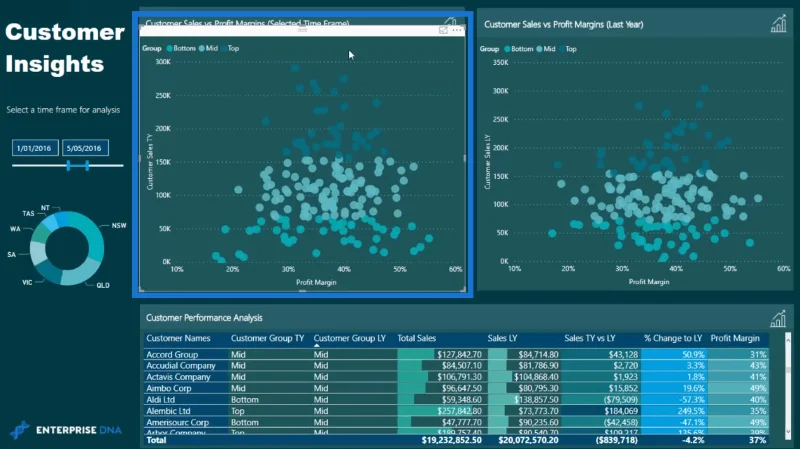The height and width of the screenshot is (449, 800).
Task: Sort by Customer Names column header
Action: tap(178, 338)
